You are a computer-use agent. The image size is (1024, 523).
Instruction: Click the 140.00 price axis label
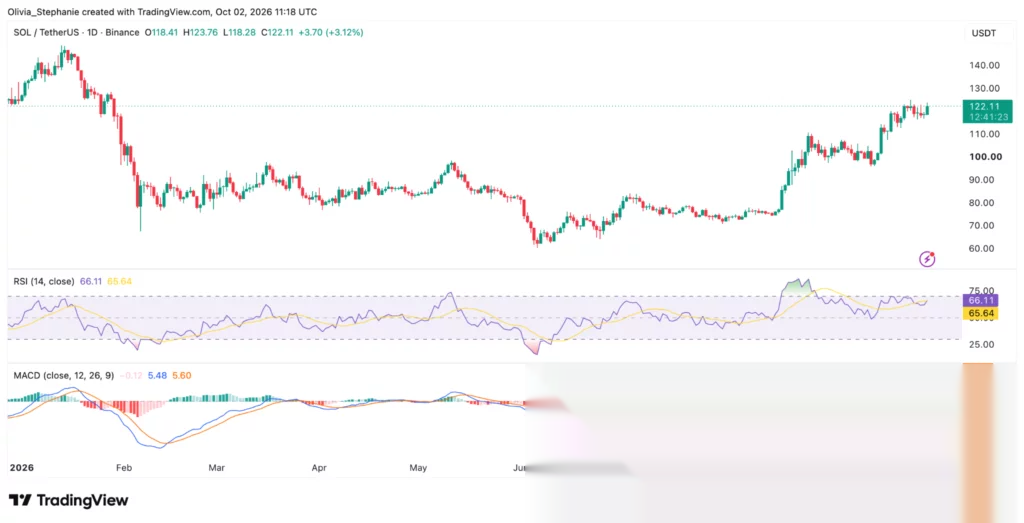(985, 65)
